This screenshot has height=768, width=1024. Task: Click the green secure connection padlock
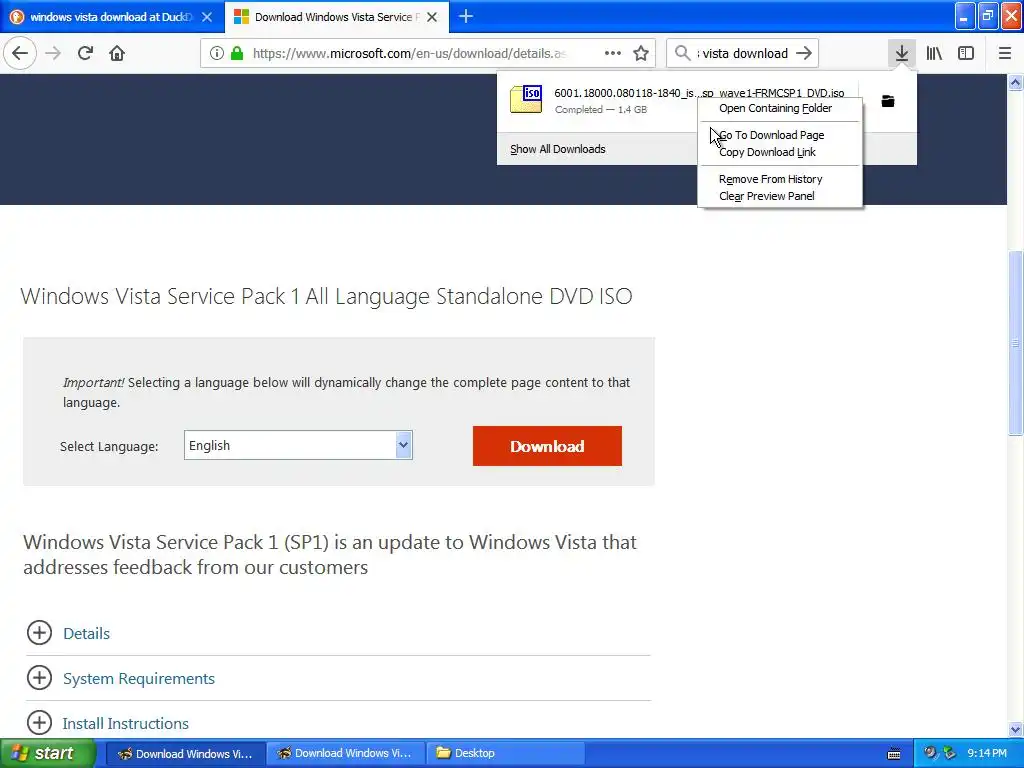click(237, 54)
